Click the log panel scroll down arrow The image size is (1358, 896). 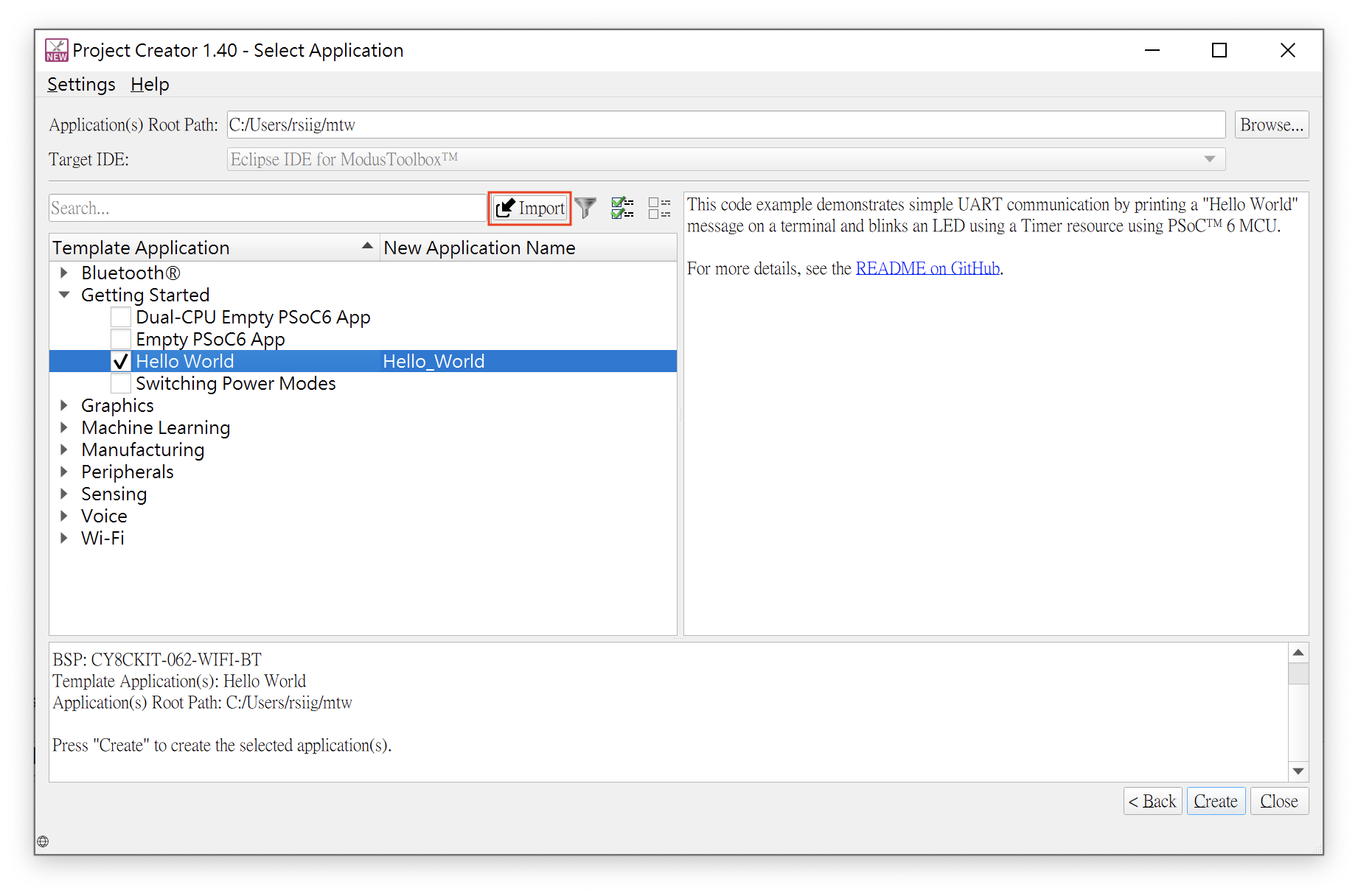pos(1298,771)
